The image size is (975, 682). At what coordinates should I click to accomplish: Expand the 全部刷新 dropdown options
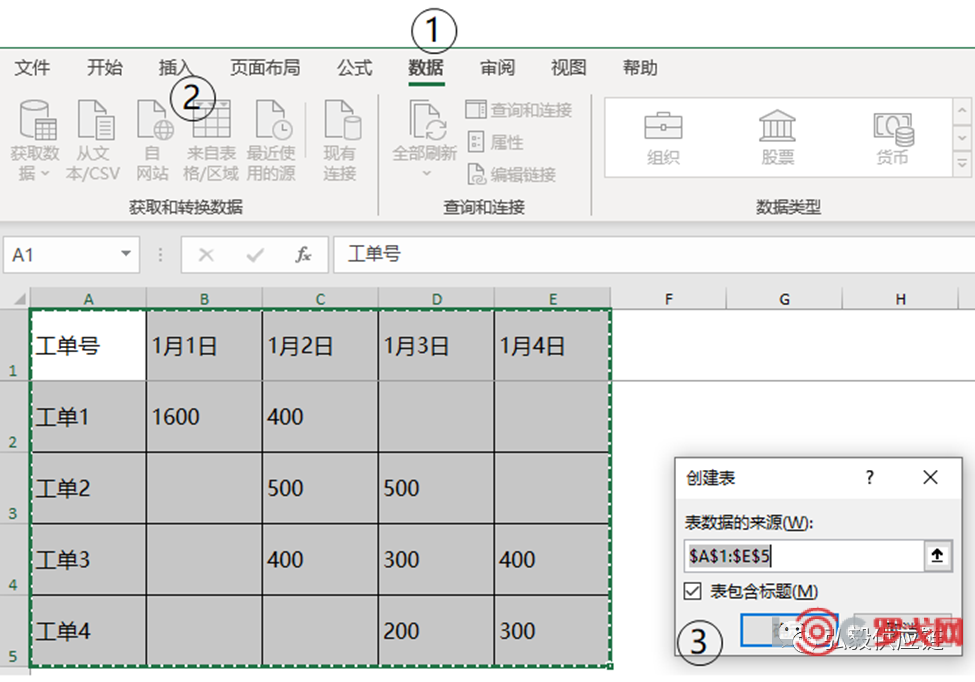(x=425, y=172)
